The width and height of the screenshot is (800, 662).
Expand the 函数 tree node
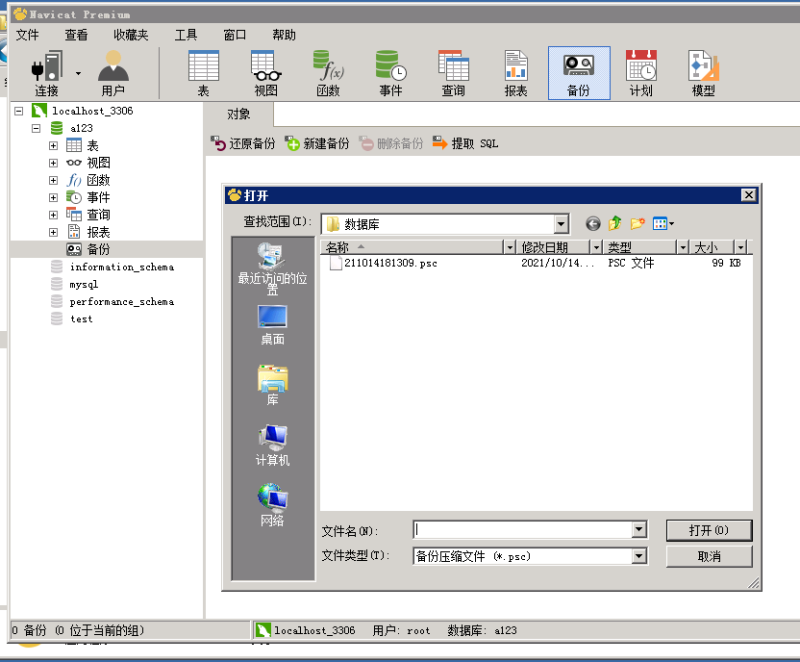coord(54,181)
